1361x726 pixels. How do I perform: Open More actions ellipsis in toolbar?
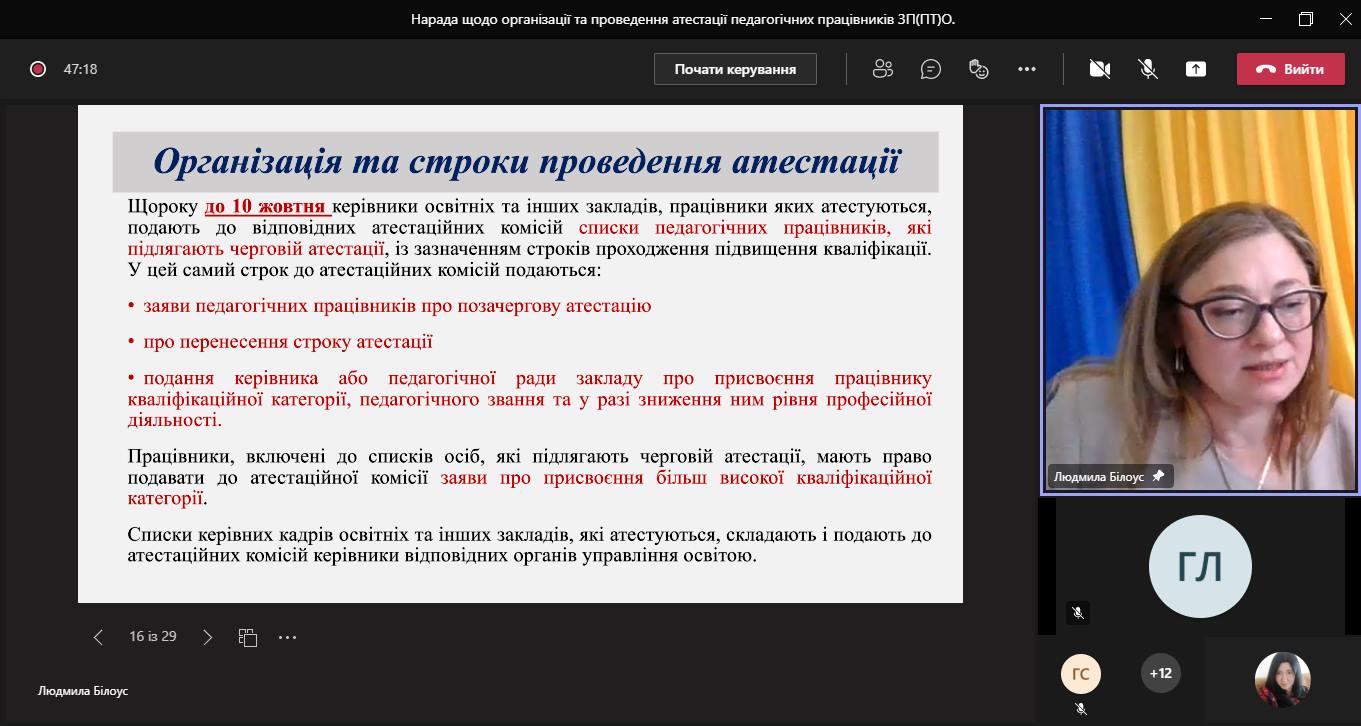click(x=1027, y=69)
